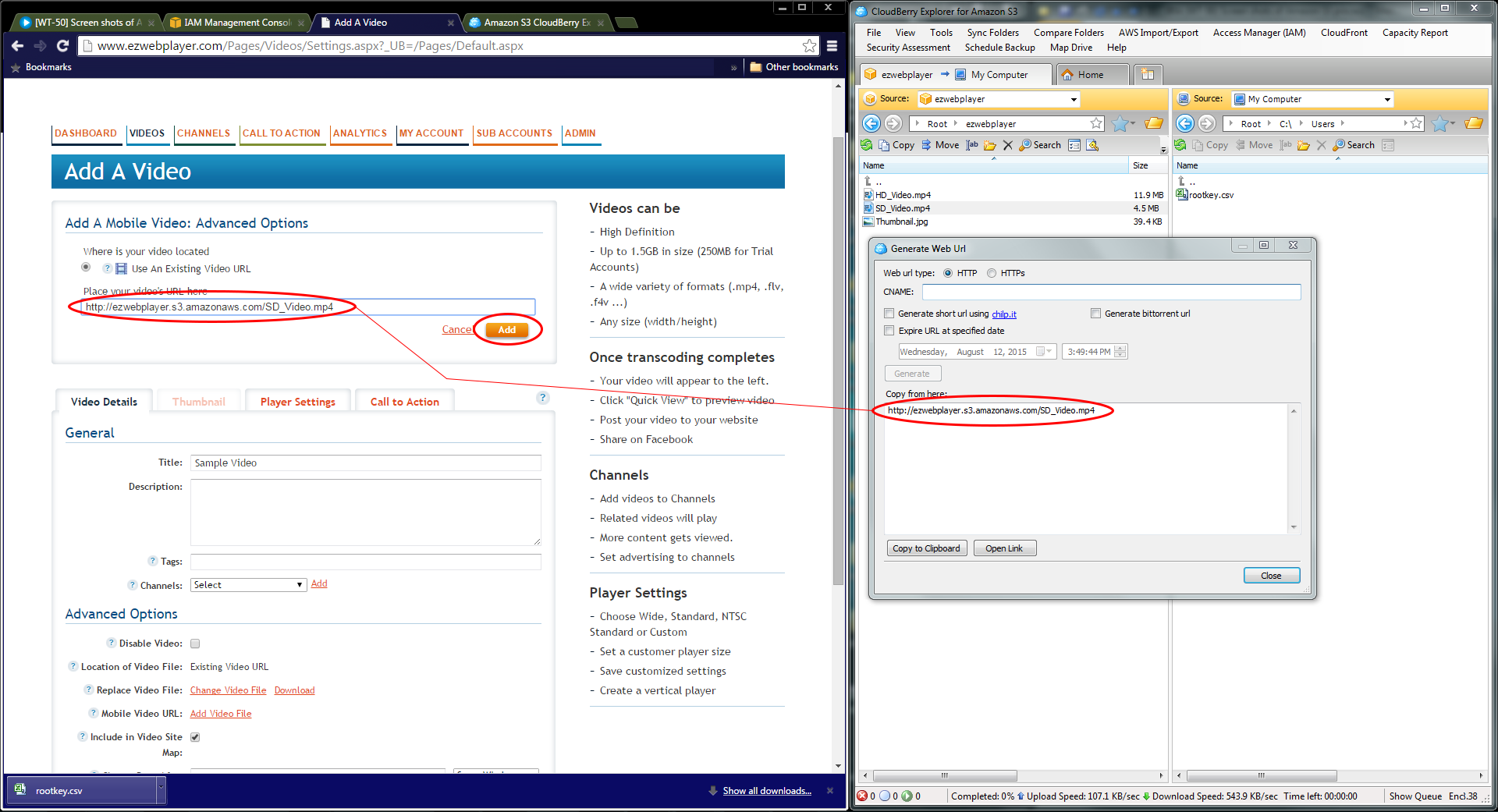This screenshot has width=1498, height=812.
Task: Click rename icon in ezwebplayer pane toolbar
Action: point(972,145)
